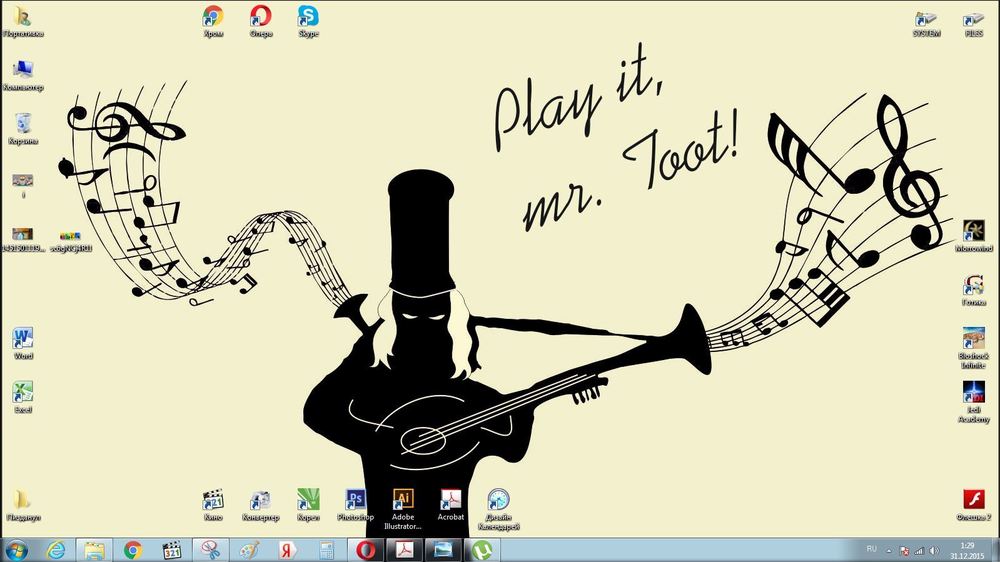
Task: Select the Adobe Illustrator desktop shortcut
Action: click(x=403, y=501)
